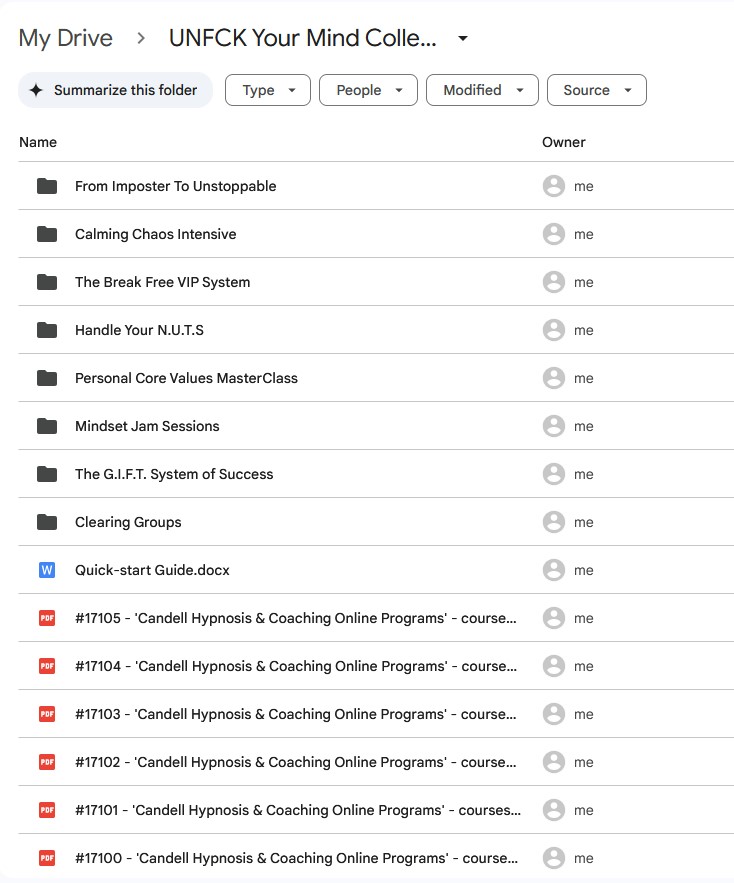734x883 pixels.
Task: Sort files by the Name column header
Action: click(38, 142)
